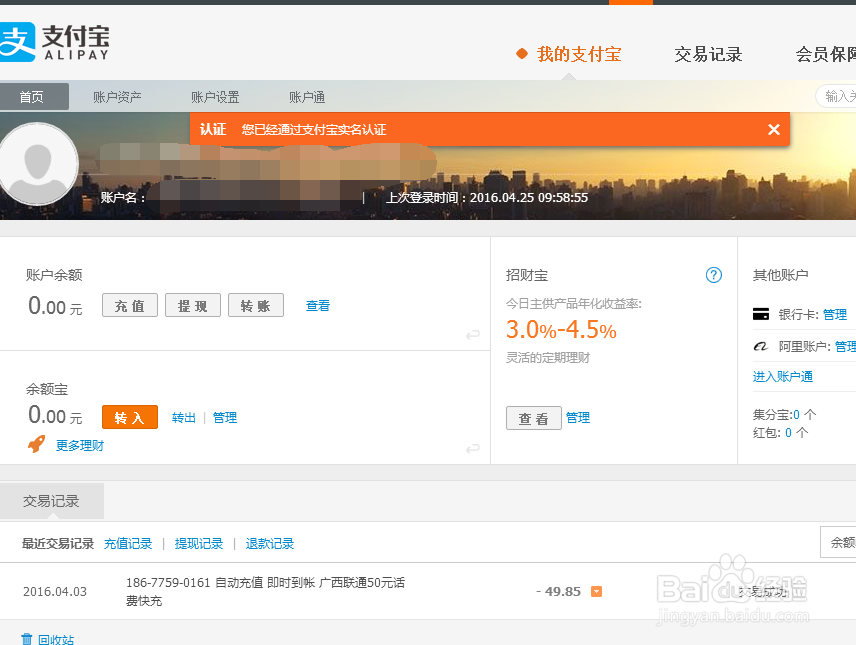Click the bank card icon beside 银行卡

pyautogui.click(x=761, y=314)
